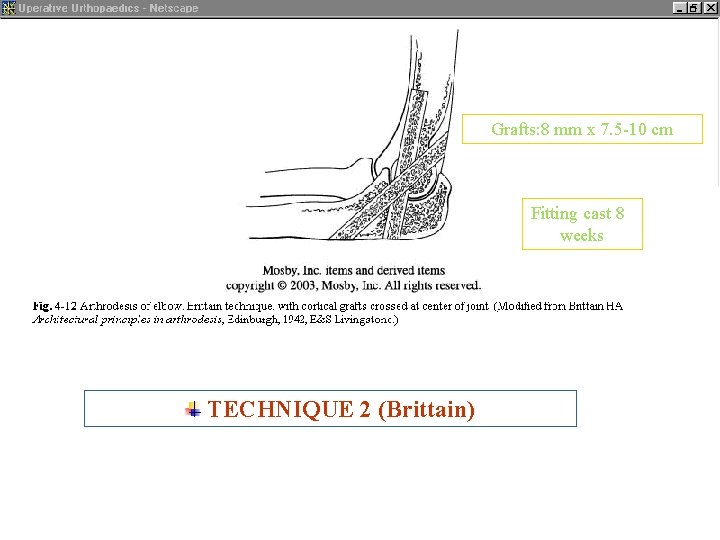Image resolution: width=720 pixels, height=540 pixels.
Task: Click the 'copyright © 2003, Mosby, Inc.' line
Action: coord(354,286)
